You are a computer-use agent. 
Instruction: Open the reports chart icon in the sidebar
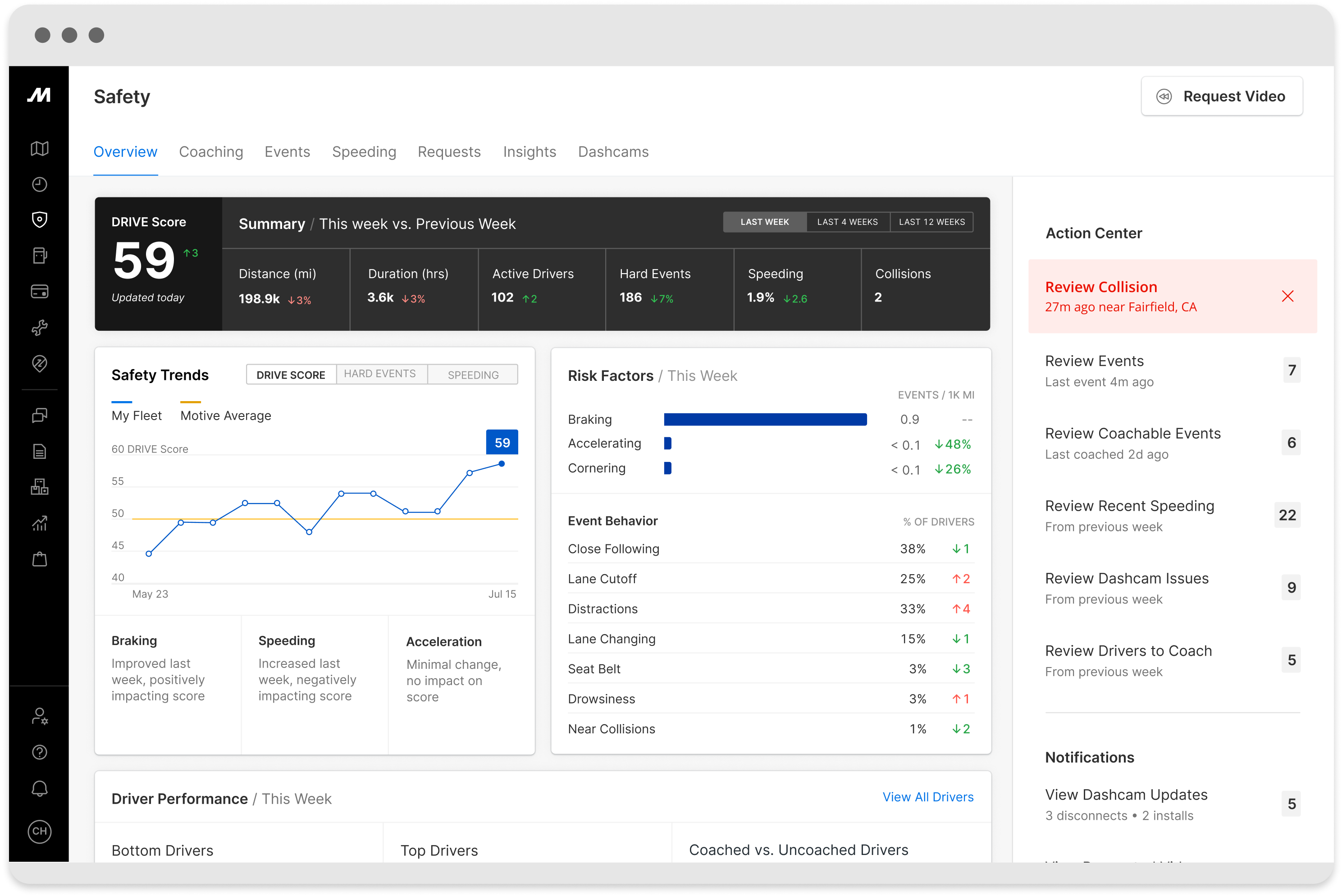pyautogui.click(x=39, y=523)
